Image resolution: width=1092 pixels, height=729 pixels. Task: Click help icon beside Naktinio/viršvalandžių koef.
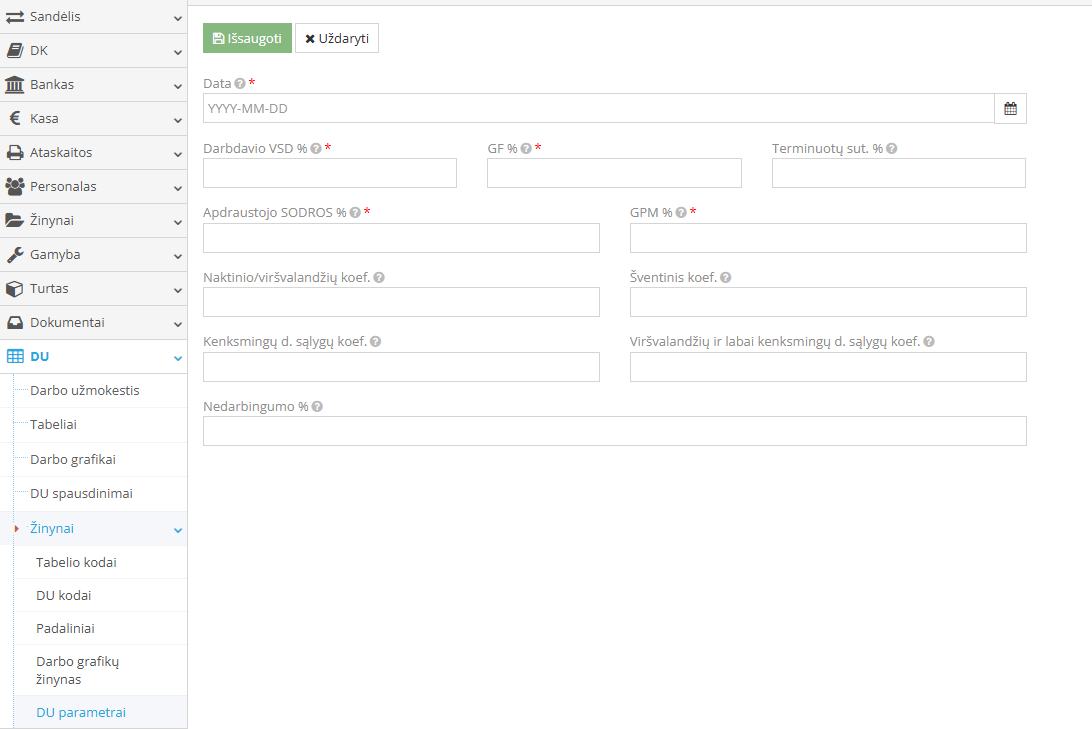(x=379, y=277)
